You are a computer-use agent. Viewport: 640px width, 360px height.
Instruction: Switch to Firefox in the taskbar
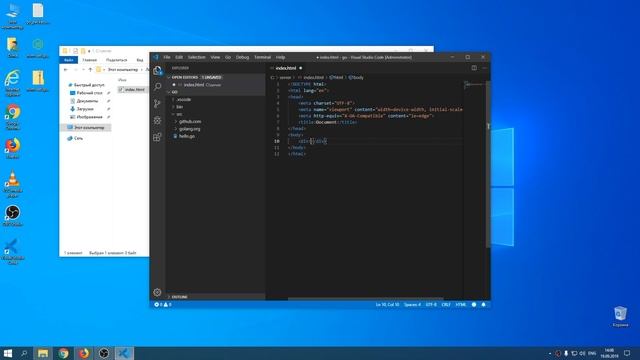84,353
